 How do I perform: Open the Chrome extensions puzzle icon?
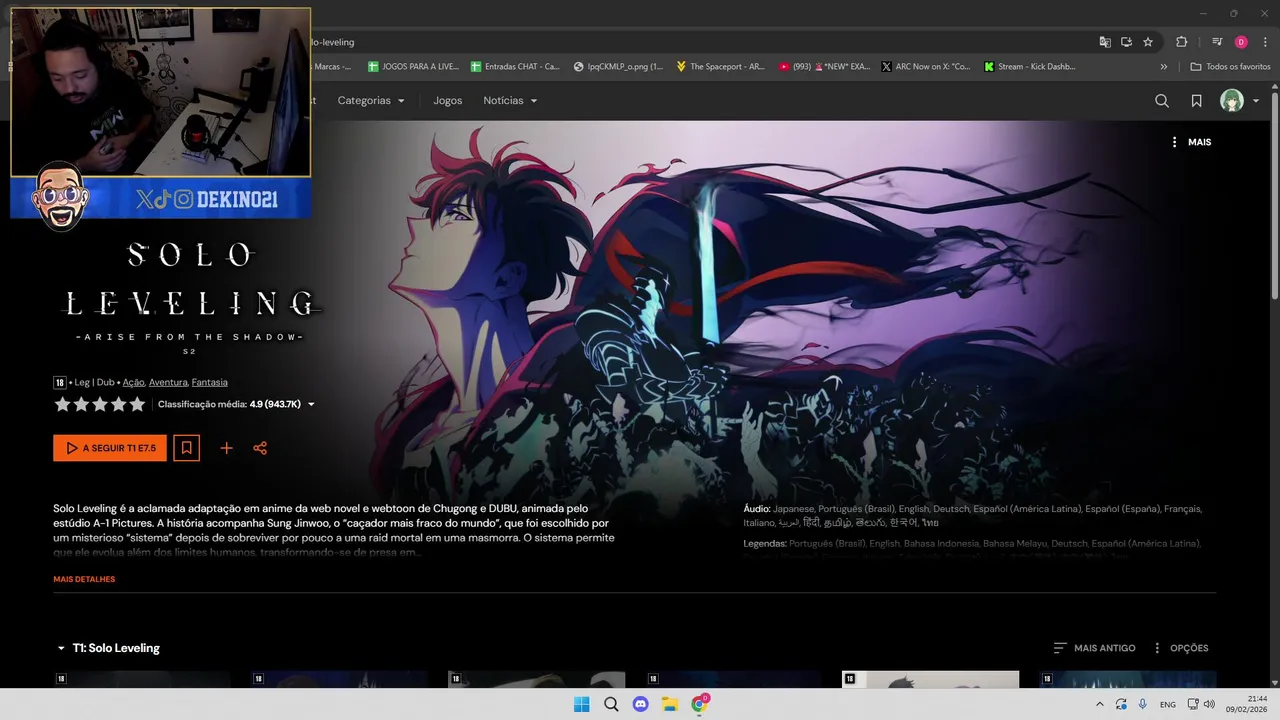[x=1181, y=42]
